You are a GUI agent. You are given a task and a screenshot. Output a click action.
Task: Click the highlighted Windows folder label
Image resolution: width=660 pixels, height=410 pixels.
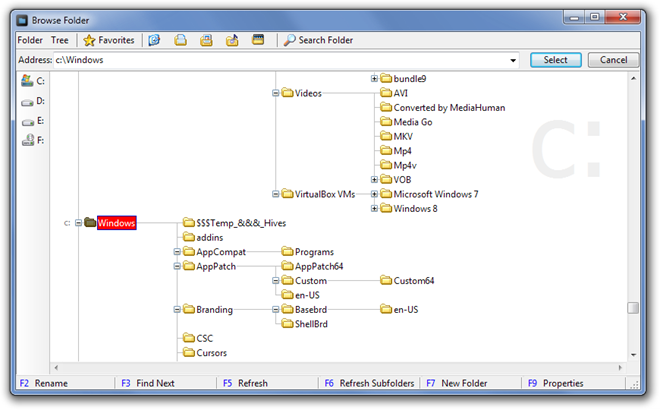point(117,223)
